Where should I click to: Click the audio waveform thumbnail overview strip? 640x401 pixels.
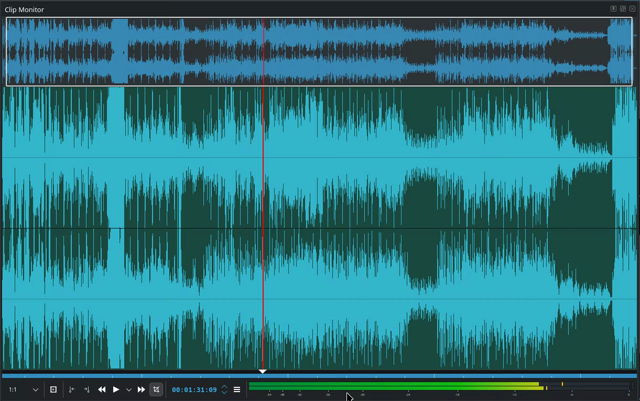click(x=320, y=52)
